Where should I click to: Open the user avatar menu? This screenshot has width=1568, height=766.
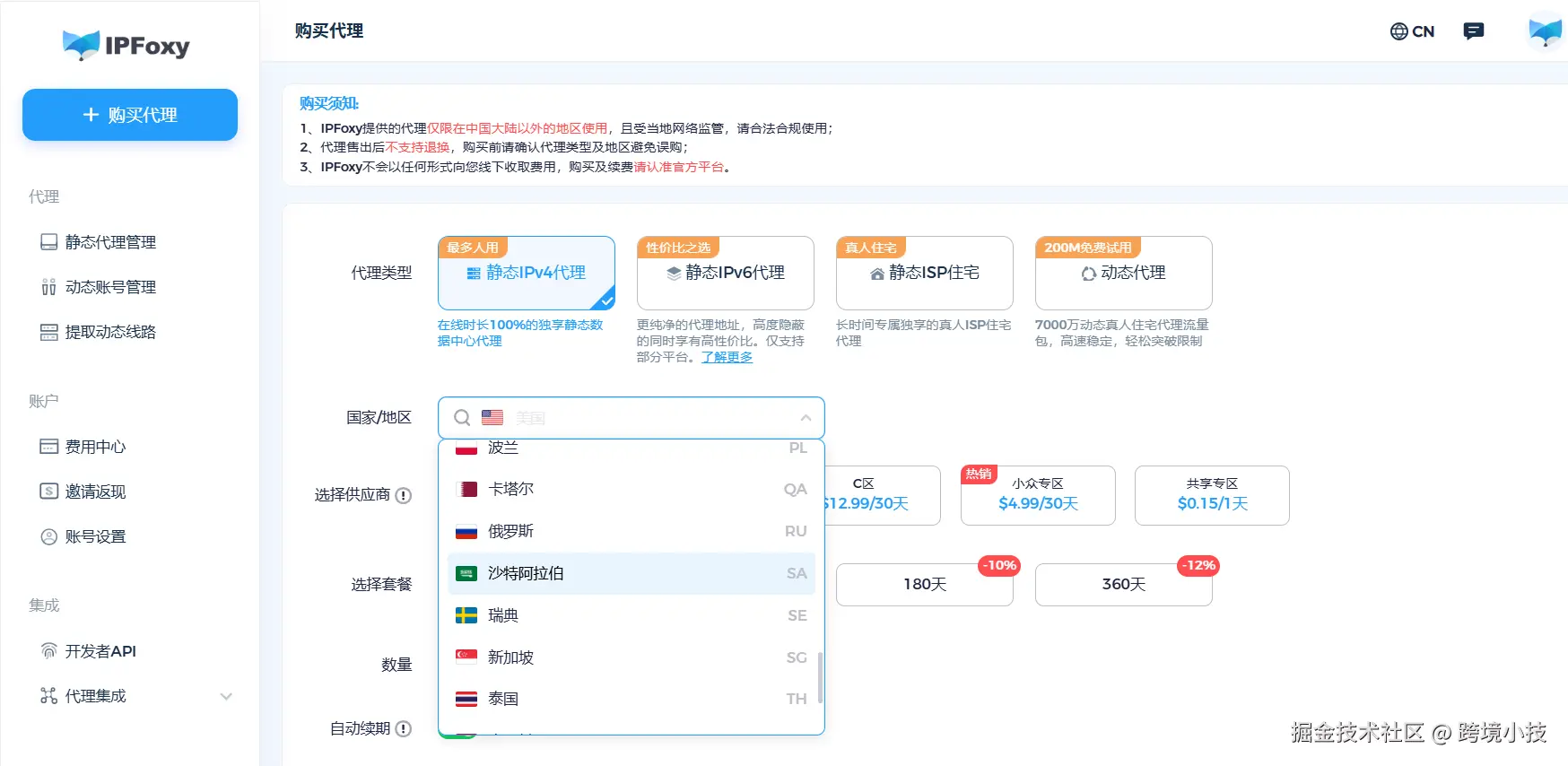(1545, 32)
